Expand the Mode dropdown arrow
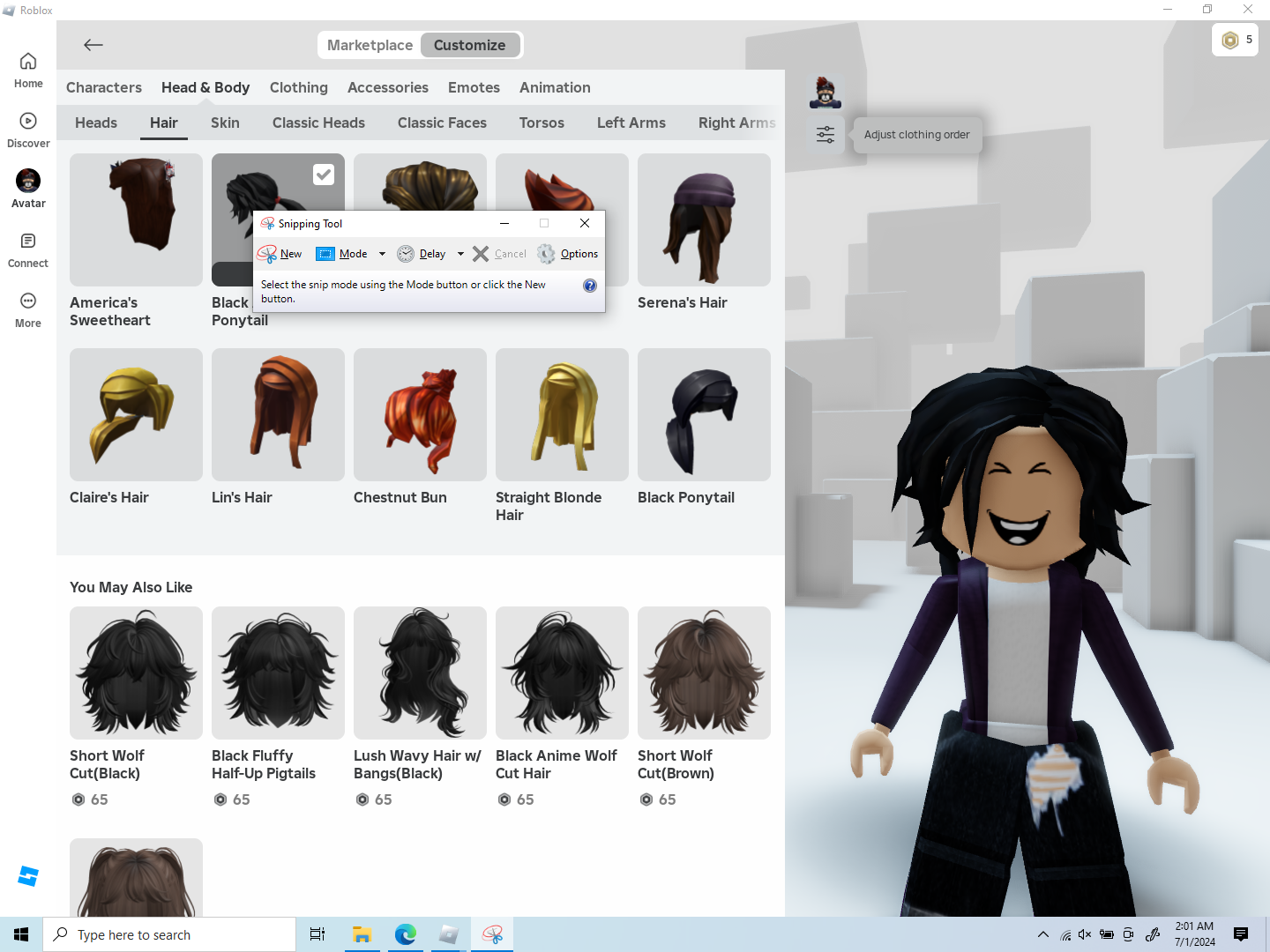This screenshot has width=1270, height=952. pyautogui.click(x=382, y=254)
